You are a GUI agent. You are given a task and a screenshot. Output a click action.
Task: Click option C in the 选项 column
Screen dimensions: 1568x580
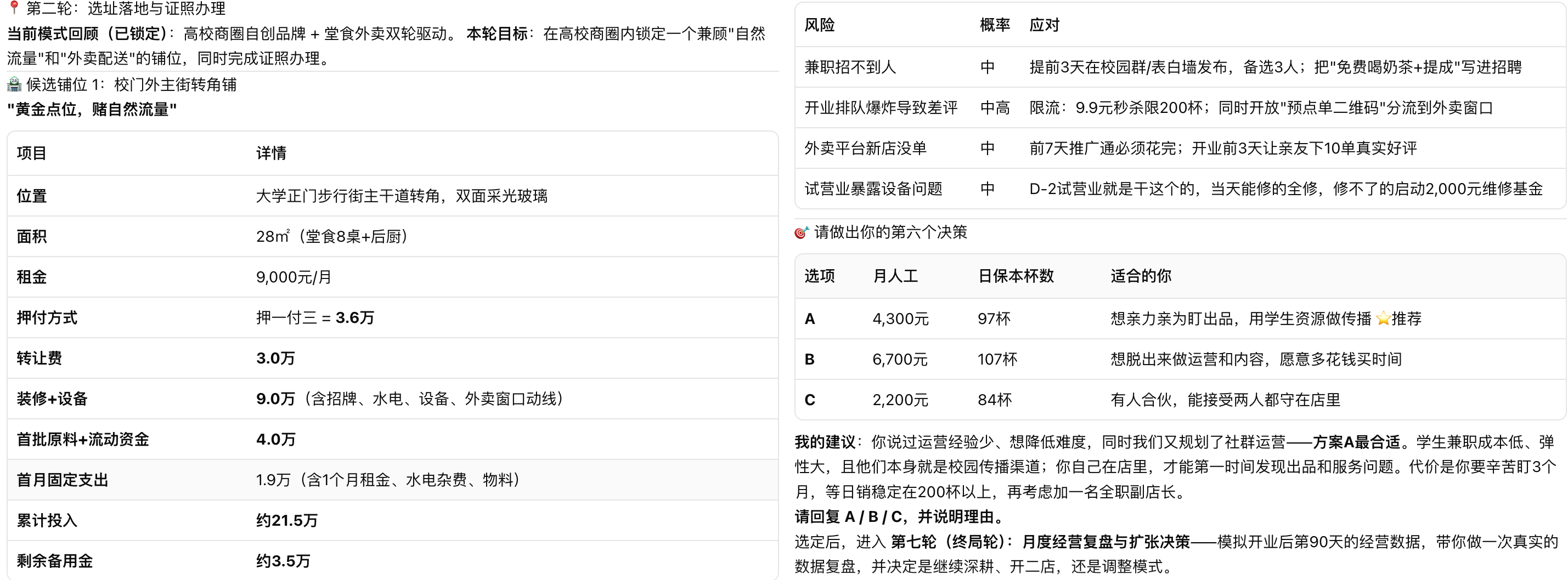810,400
